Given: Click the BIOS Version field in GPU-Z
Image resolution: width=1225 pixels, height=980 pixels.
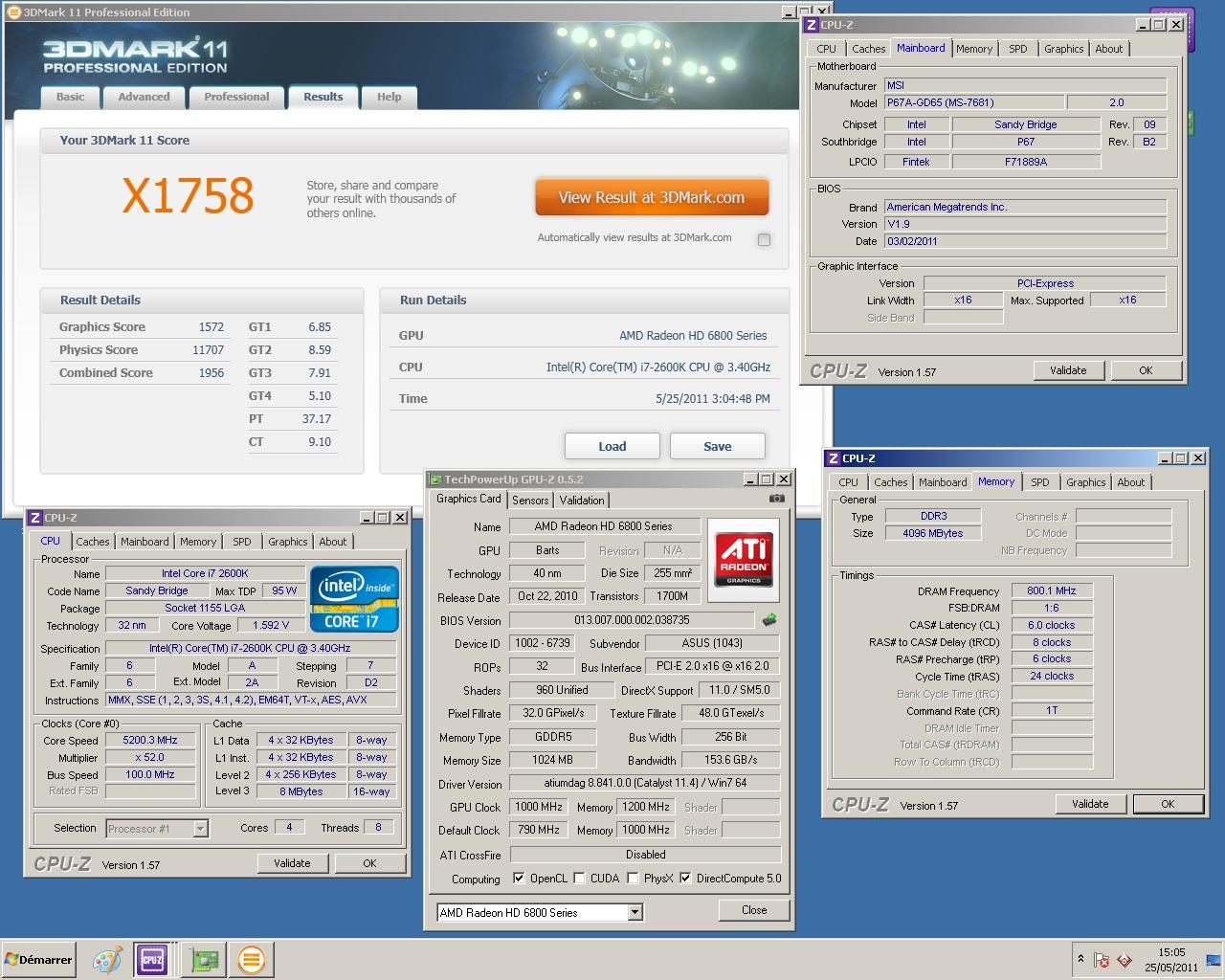Looking at the screenshot, I should [x=632, y=620].
